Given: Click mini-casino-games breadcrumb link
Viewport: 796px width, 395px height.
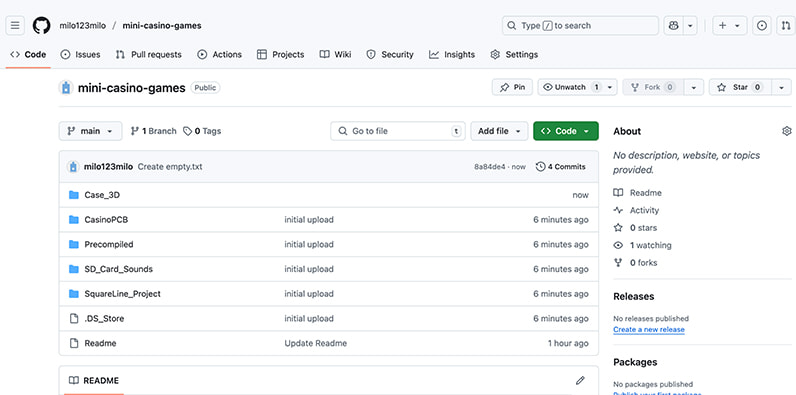Looking at the screenshot, I should coord(162,25).
